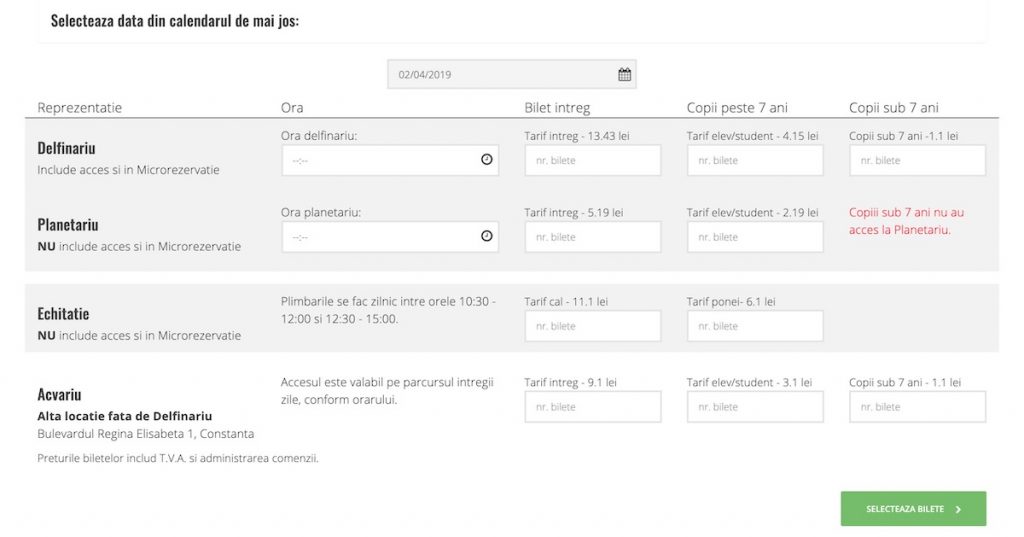Click Acvariu Tarif elev/student 3.1 lei field
This screenshot has width=1024, height=537.
(x=755, y=406)
